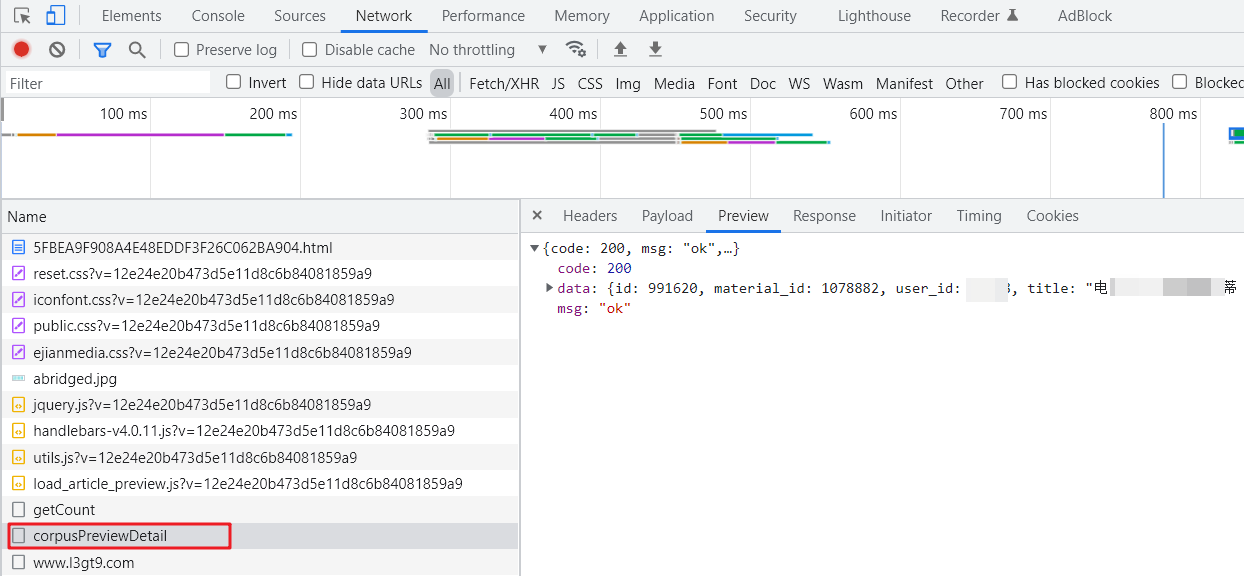Image resolution: width=1244 pixels, height=576 pixels.
Task: Toggle the network filter funnel icon
Action: 102,49
